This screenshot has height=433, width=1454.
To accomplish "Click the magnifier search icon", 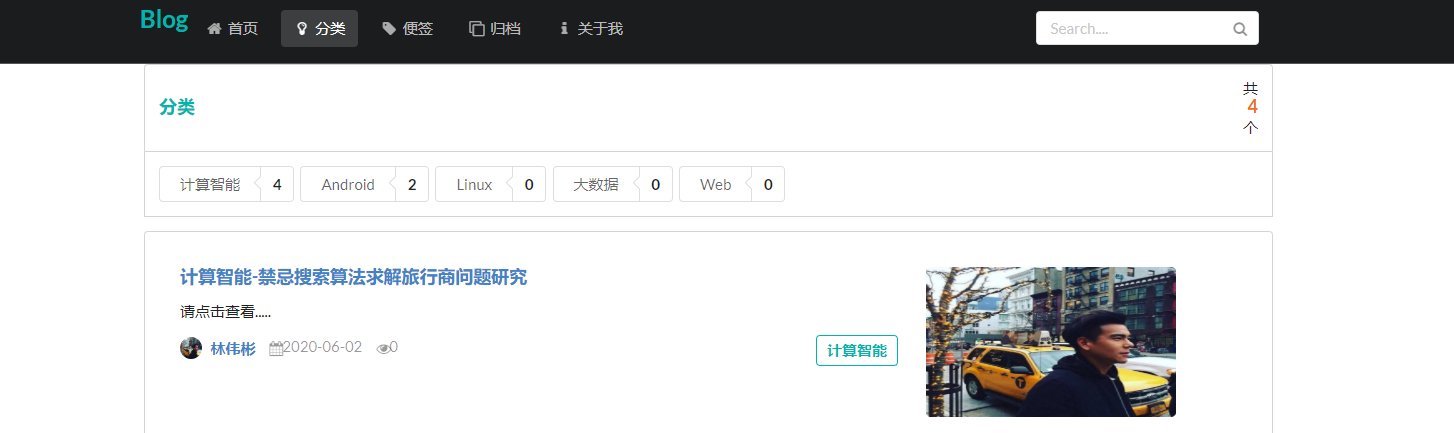I will (x=1240, y=29).
